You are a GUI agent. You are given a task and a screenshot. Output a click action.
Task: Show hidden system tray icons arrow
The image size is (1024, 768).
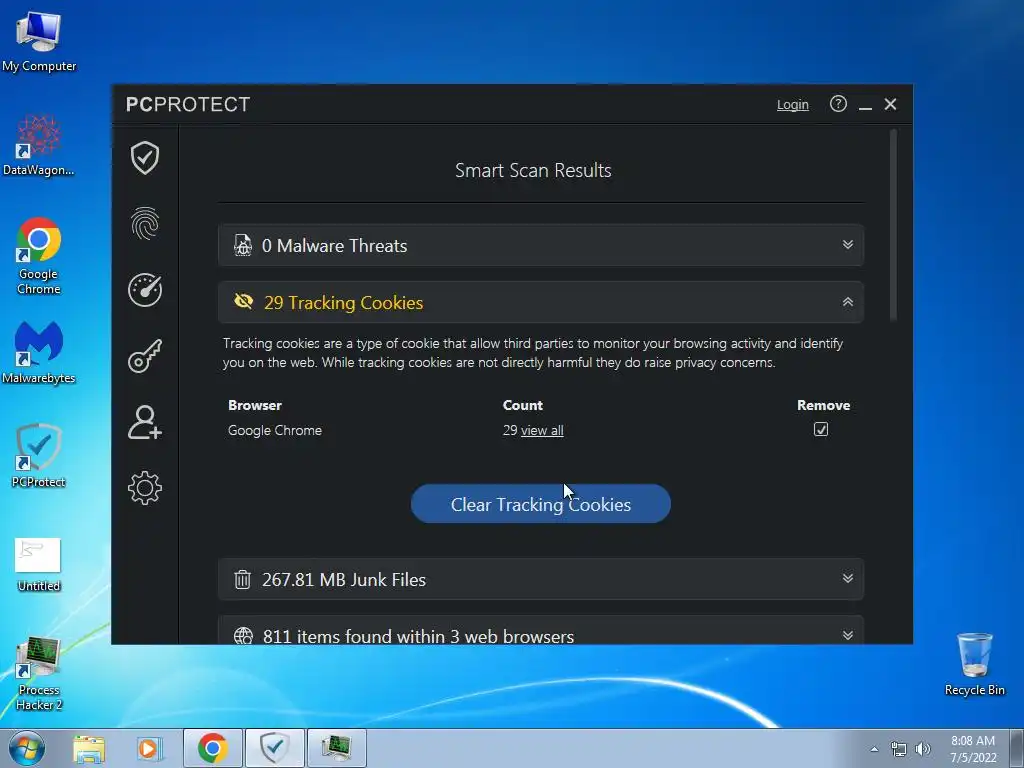click(874, 749)
